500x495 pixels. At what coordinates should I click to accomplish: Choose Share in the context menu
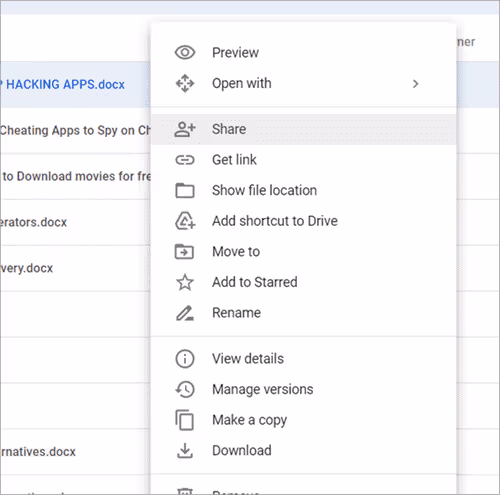click(x=304, y=129)
